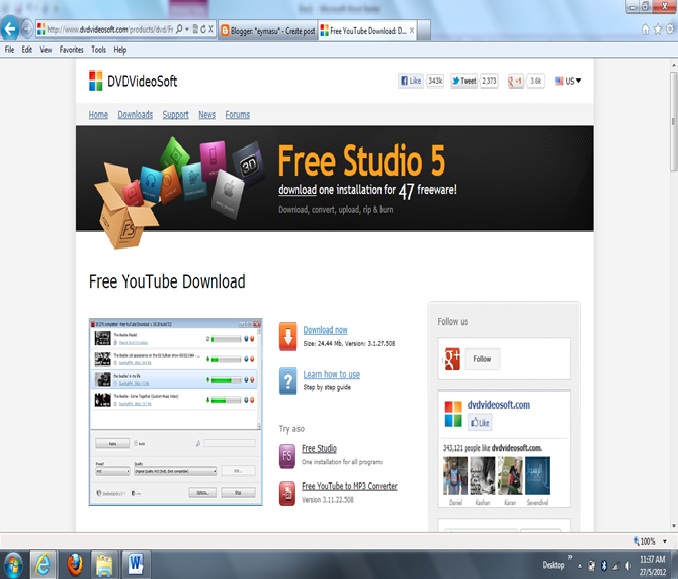Click the Tweet button

(464, 81)
